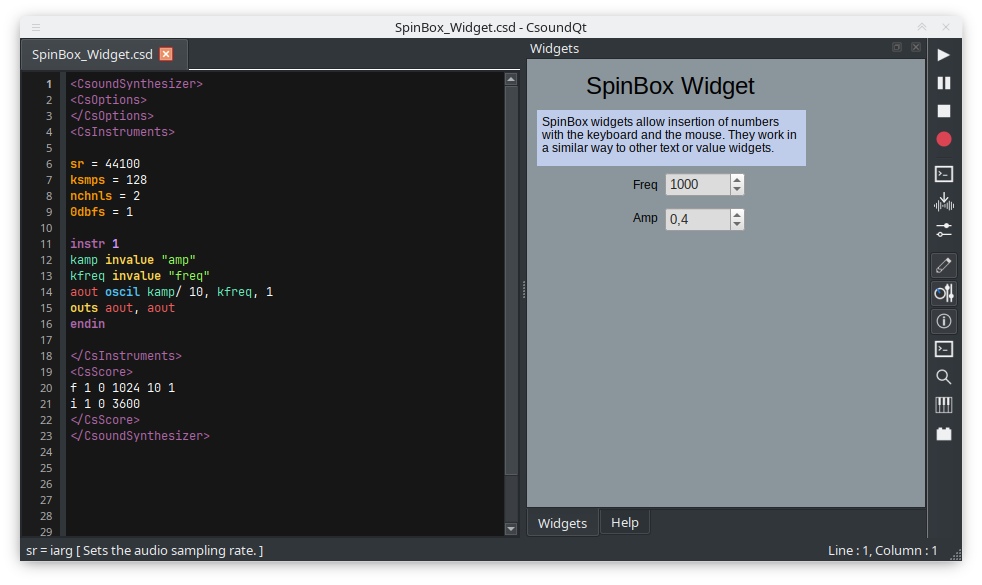The height and width of the screenshot is (585, 982).
Task: Open the Inspector magnifier icon
Action: click(943, 376)
